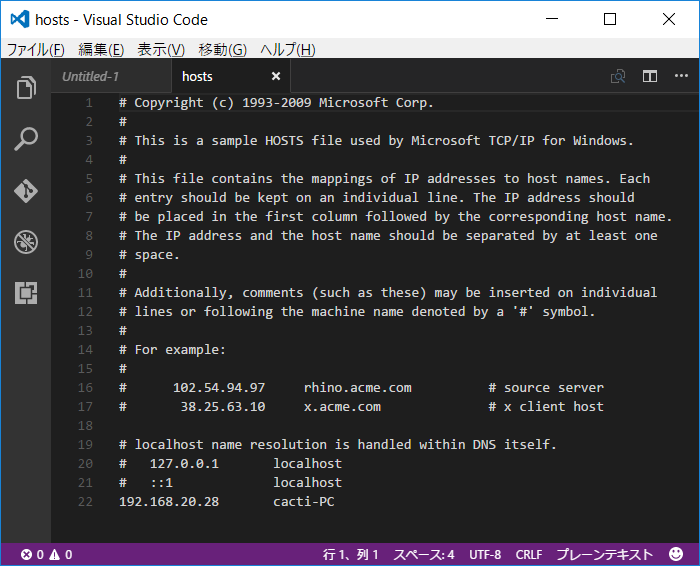Open the Debug view in activity bar
Image resolution: width=700 pixels, height=566 pixels.
click(26, 242)
